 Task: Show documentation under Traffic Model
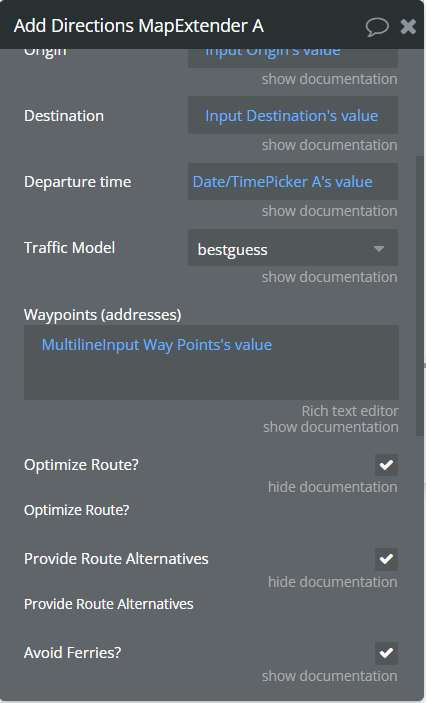point(330,277)
